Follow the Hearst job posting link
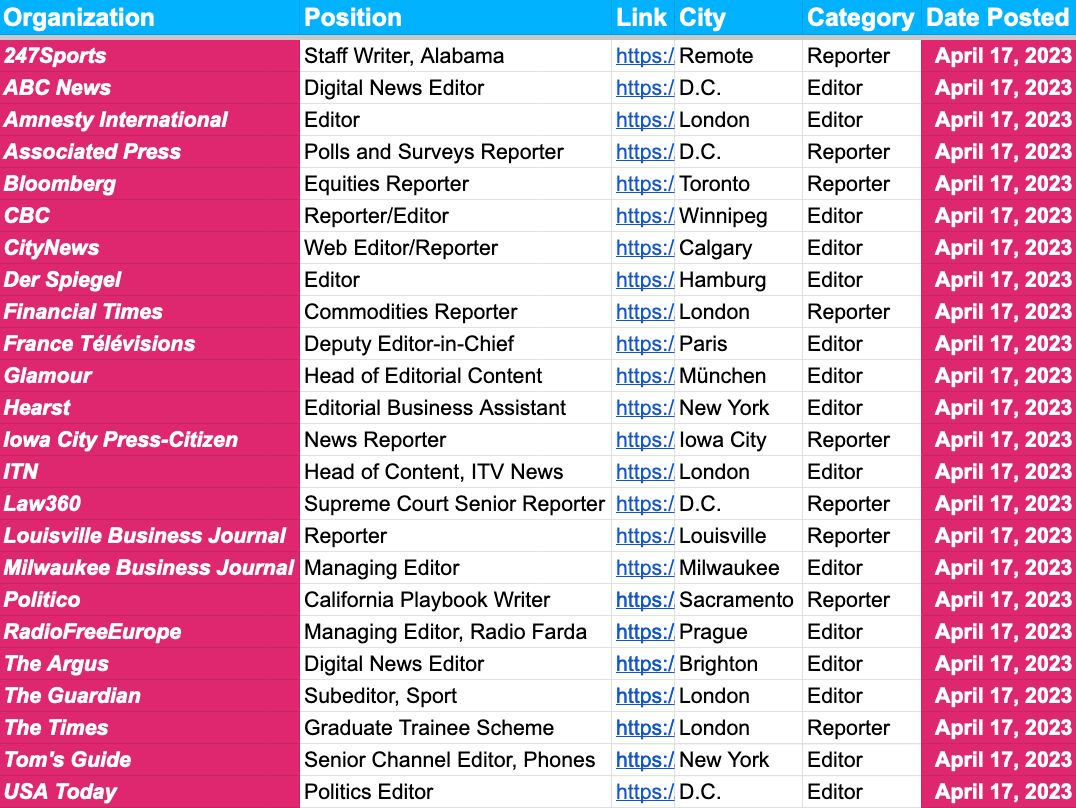1076x808 pixels. pyautogui.click(x=644, y=408)
